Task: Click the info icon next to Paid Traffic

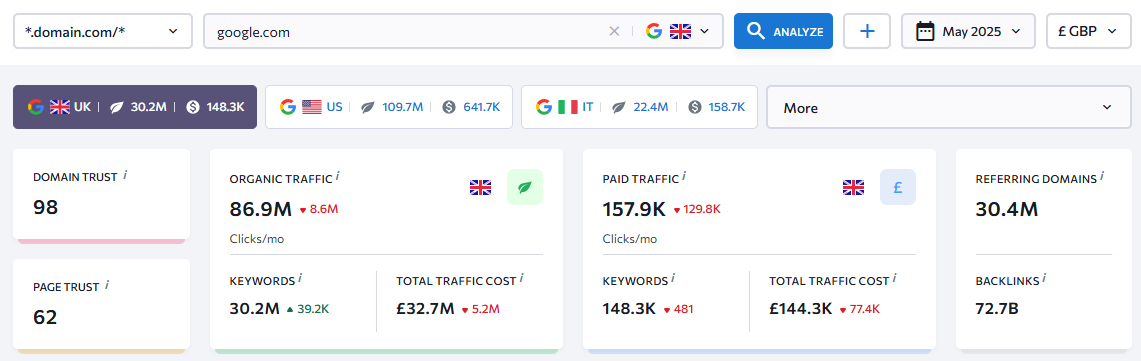Action: pyautogui.click(x=684, y=177)
